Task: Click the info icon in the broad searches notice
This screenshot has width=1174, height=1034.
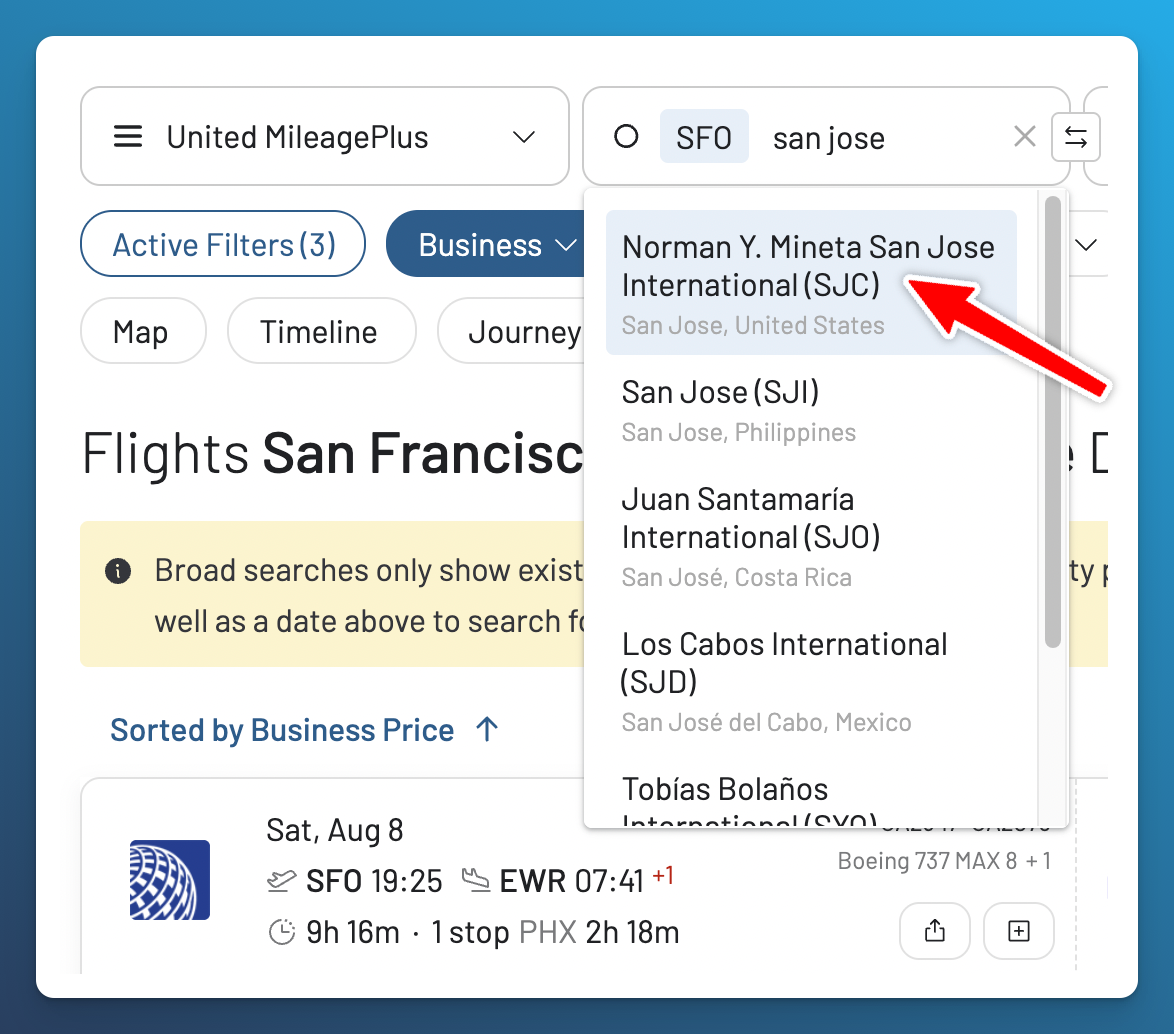Action: pos(118,571)
